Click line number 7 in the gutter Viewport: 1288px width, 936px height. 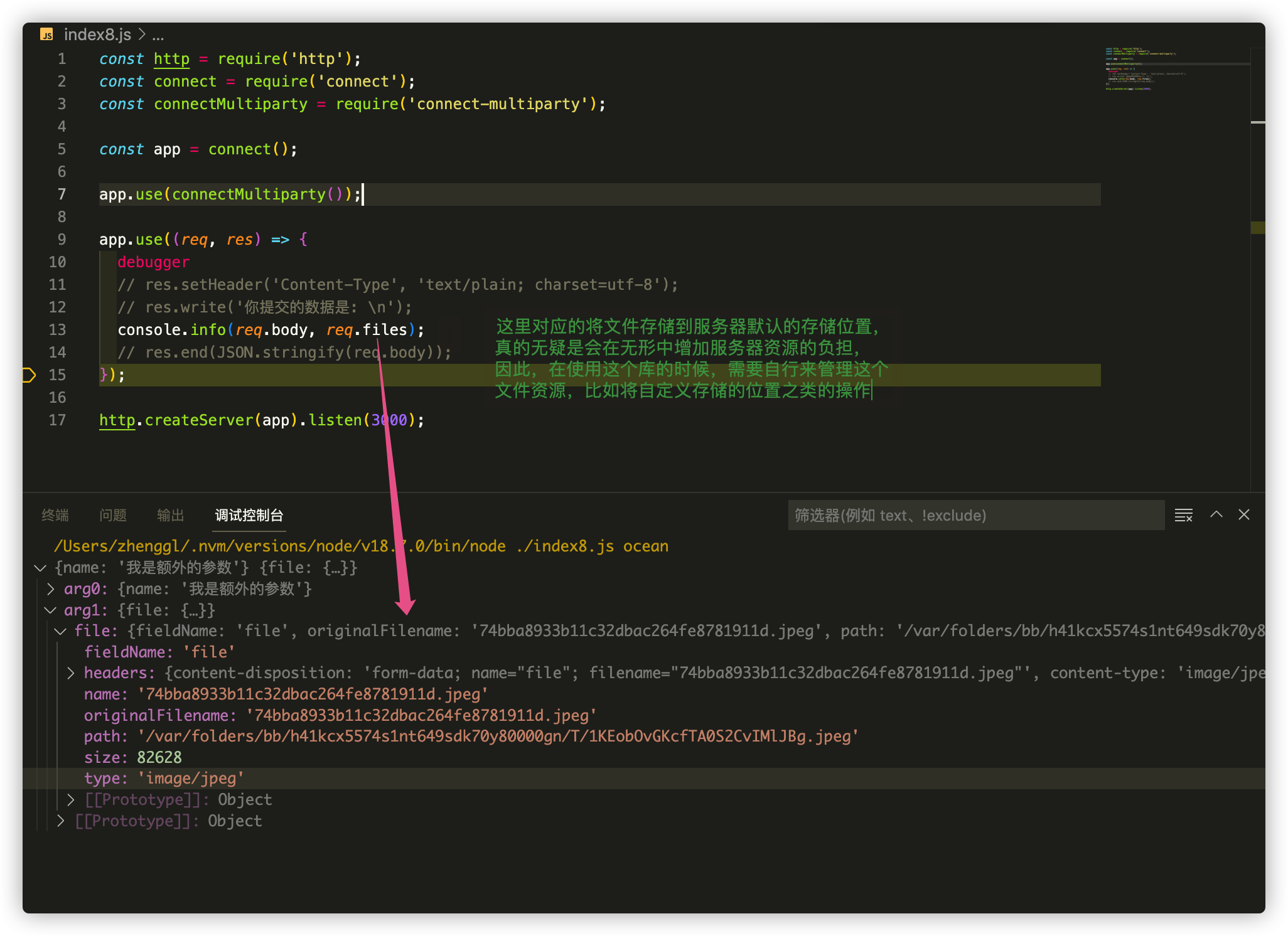pyautogui.click(x=62, y=194)
